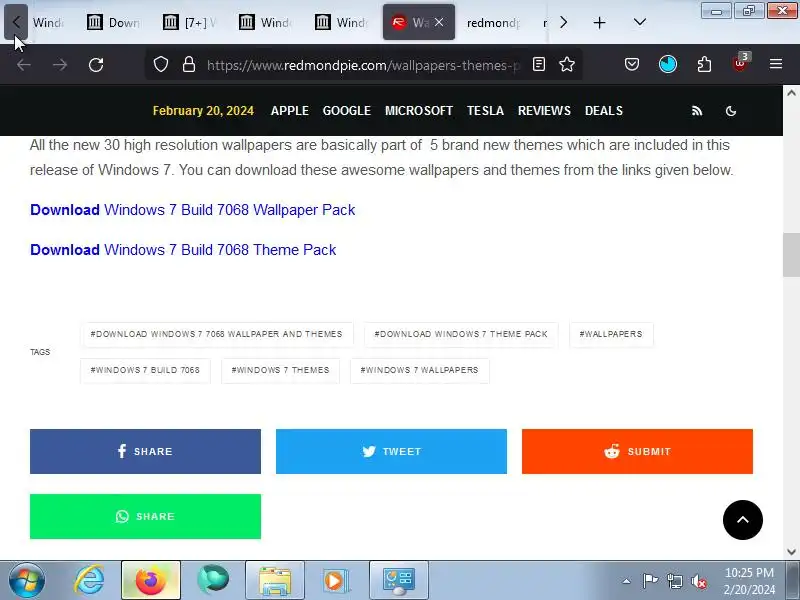800x600 pixels.
Task: Open the GOOGLE site section
Action: (346, 111)
